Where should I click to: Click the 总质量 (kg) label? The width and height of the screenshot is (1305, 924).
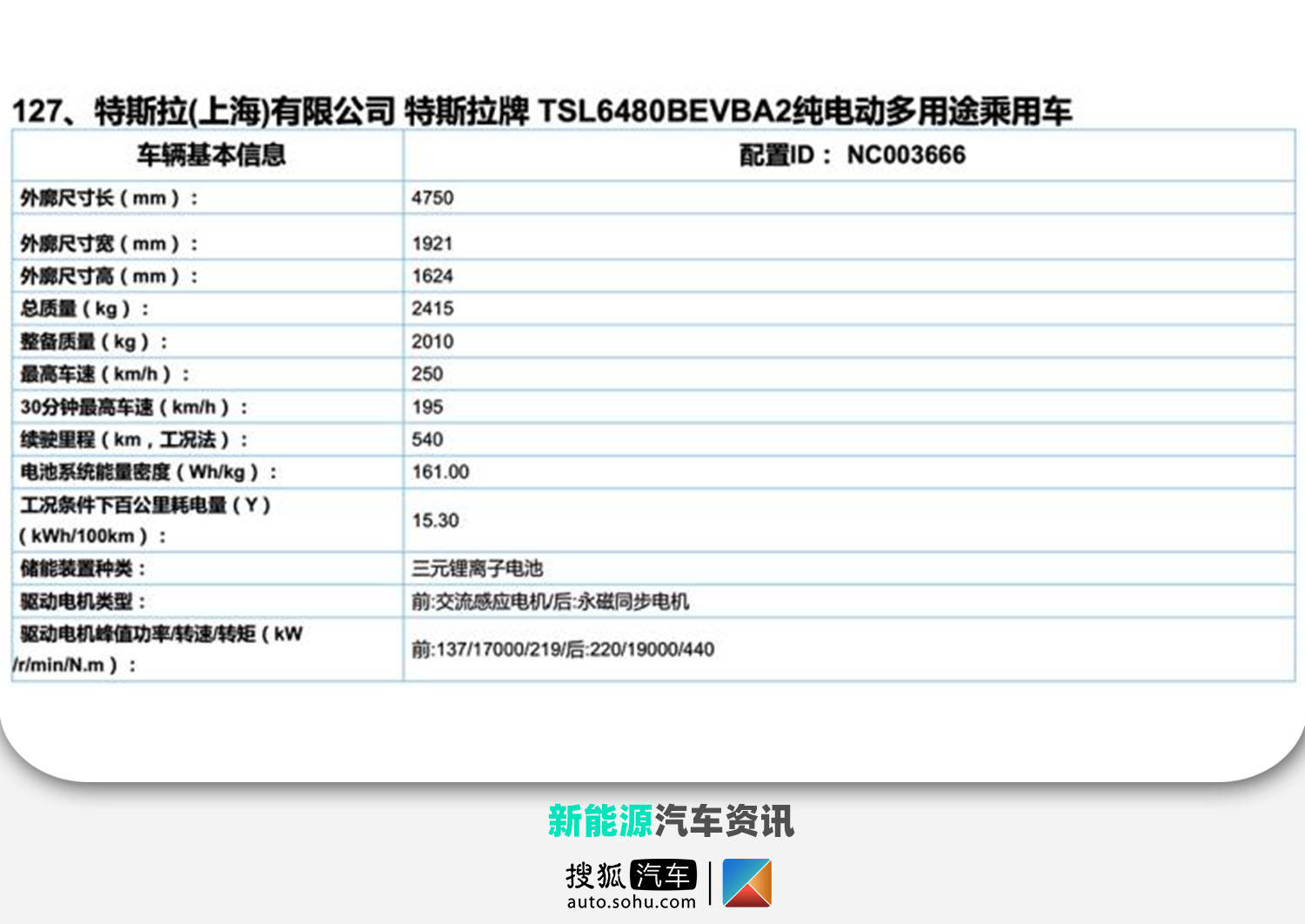[84, 309]
